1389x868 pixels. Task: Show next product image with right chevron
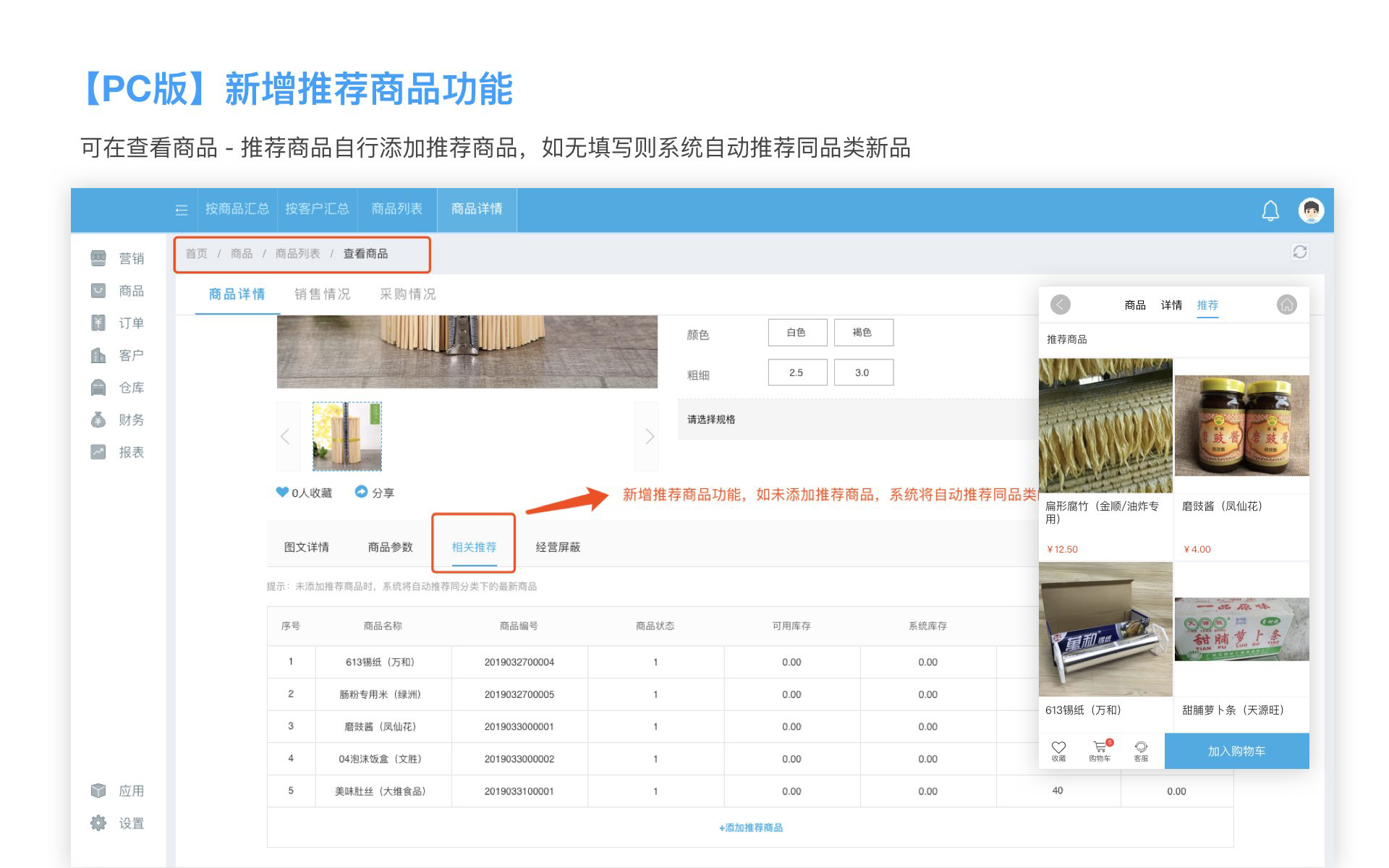pos(648,436)
